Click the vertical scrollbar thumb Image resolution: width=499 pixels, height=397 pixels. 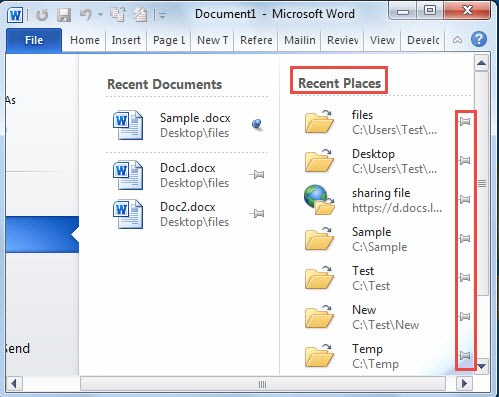tap(482, 183)
